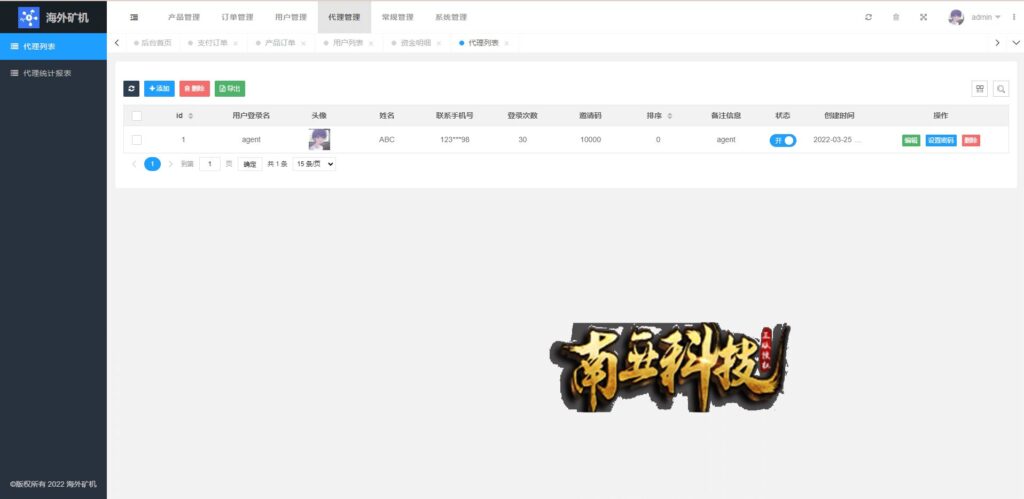Click the green 编辑 row button

[911, 140]
